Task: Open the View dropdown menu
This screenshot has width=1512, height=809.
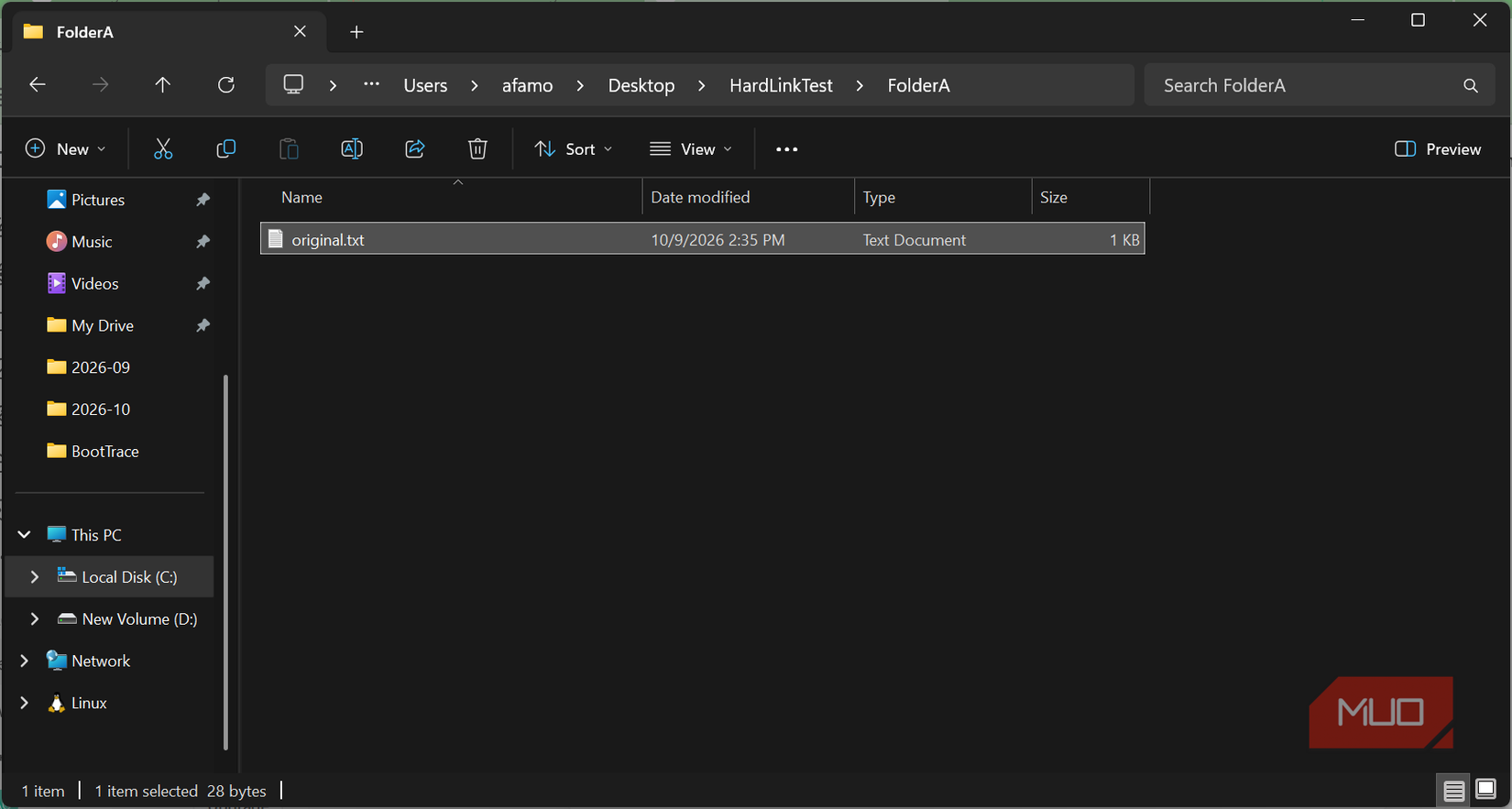Action: 691,149
